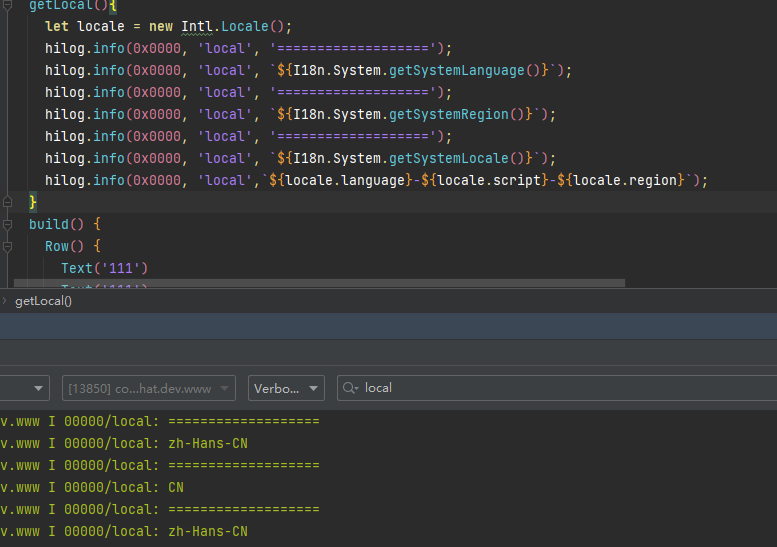Select the log line showing CN
The width and height of the screenshot is (777, 547).
tap(92, 488)
